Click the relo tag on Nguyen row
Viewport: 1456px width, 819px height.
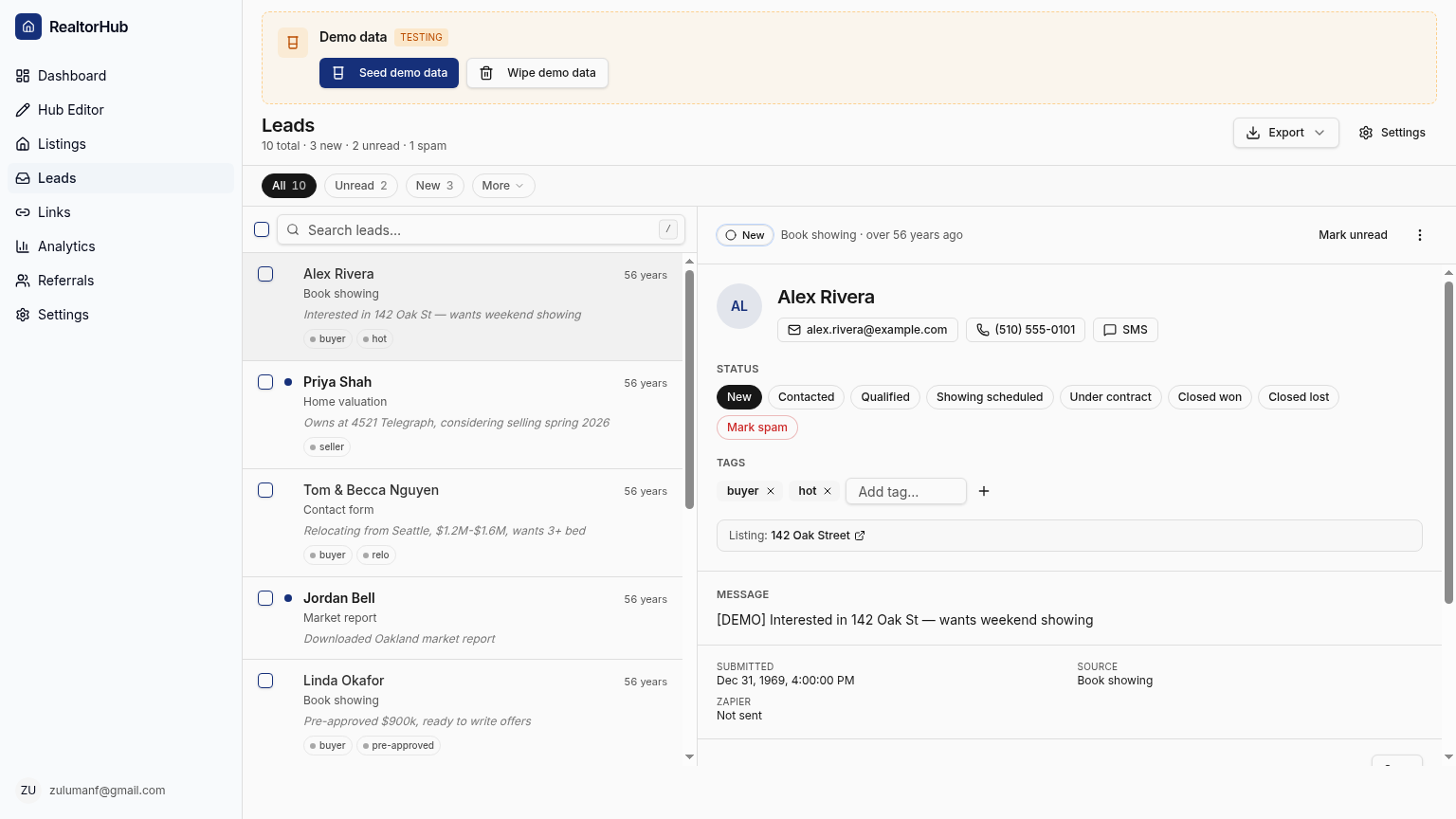(375, 555)
